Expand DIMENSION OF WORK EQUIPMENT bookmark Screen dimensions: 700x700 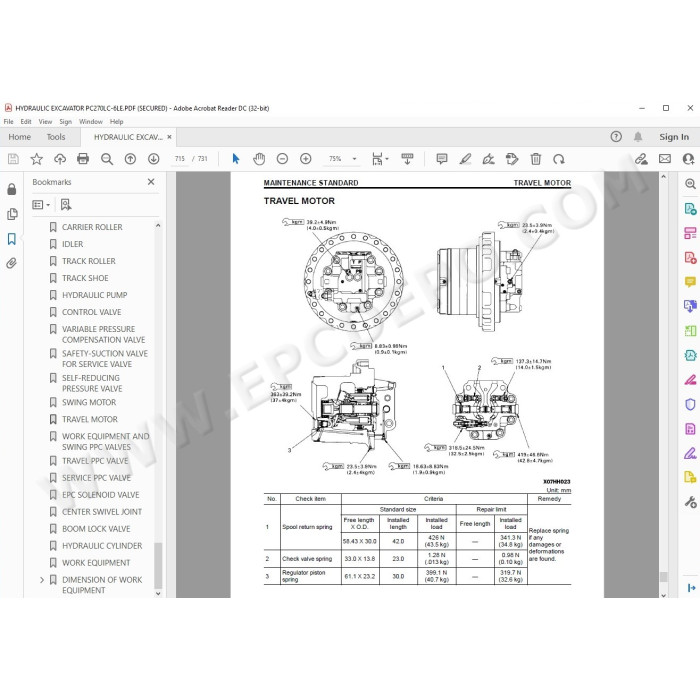point(42,580)
